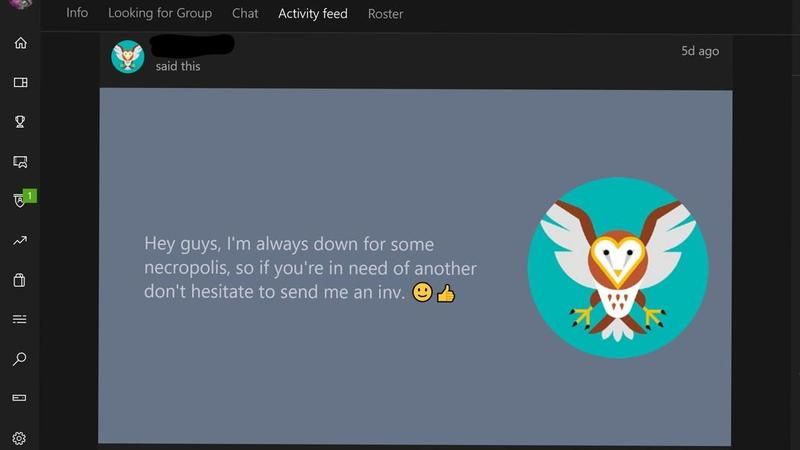Click the small owl avatar of poster
800x450 pixels.
click(x=128, y=57)
